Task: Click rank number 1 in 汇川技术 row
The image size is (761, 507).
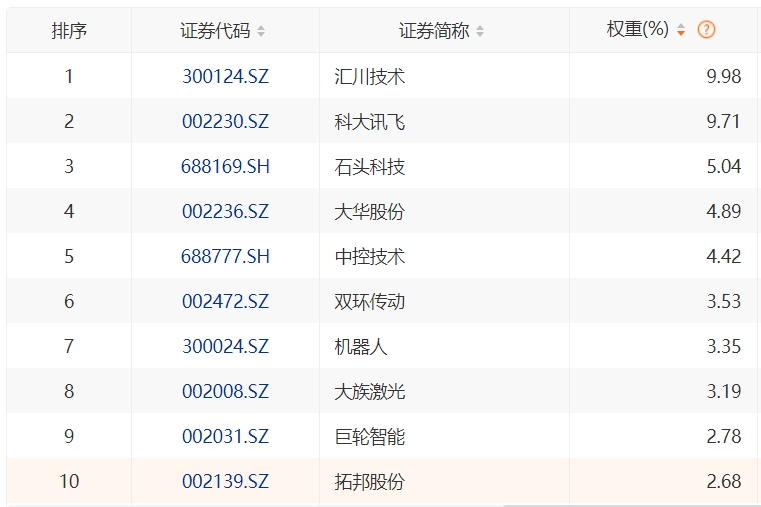Action: 69,76
